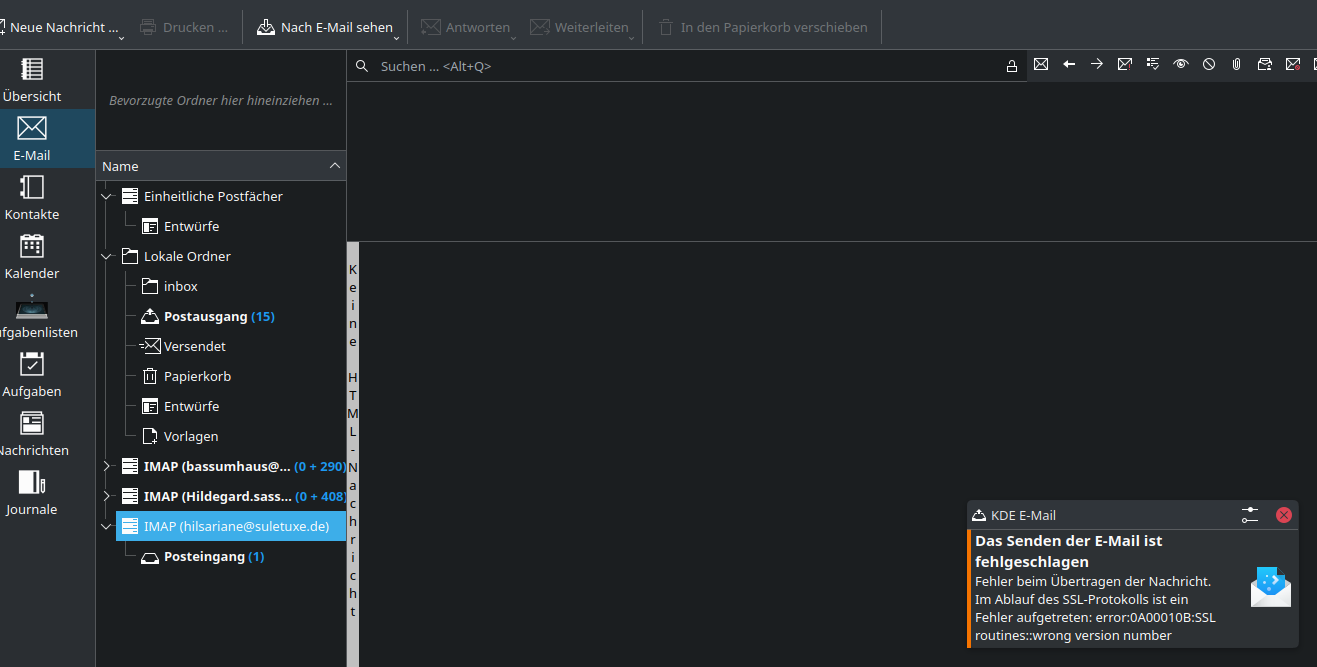
Task: Open the Übersicht sidebar view
Action: point(32,80)
